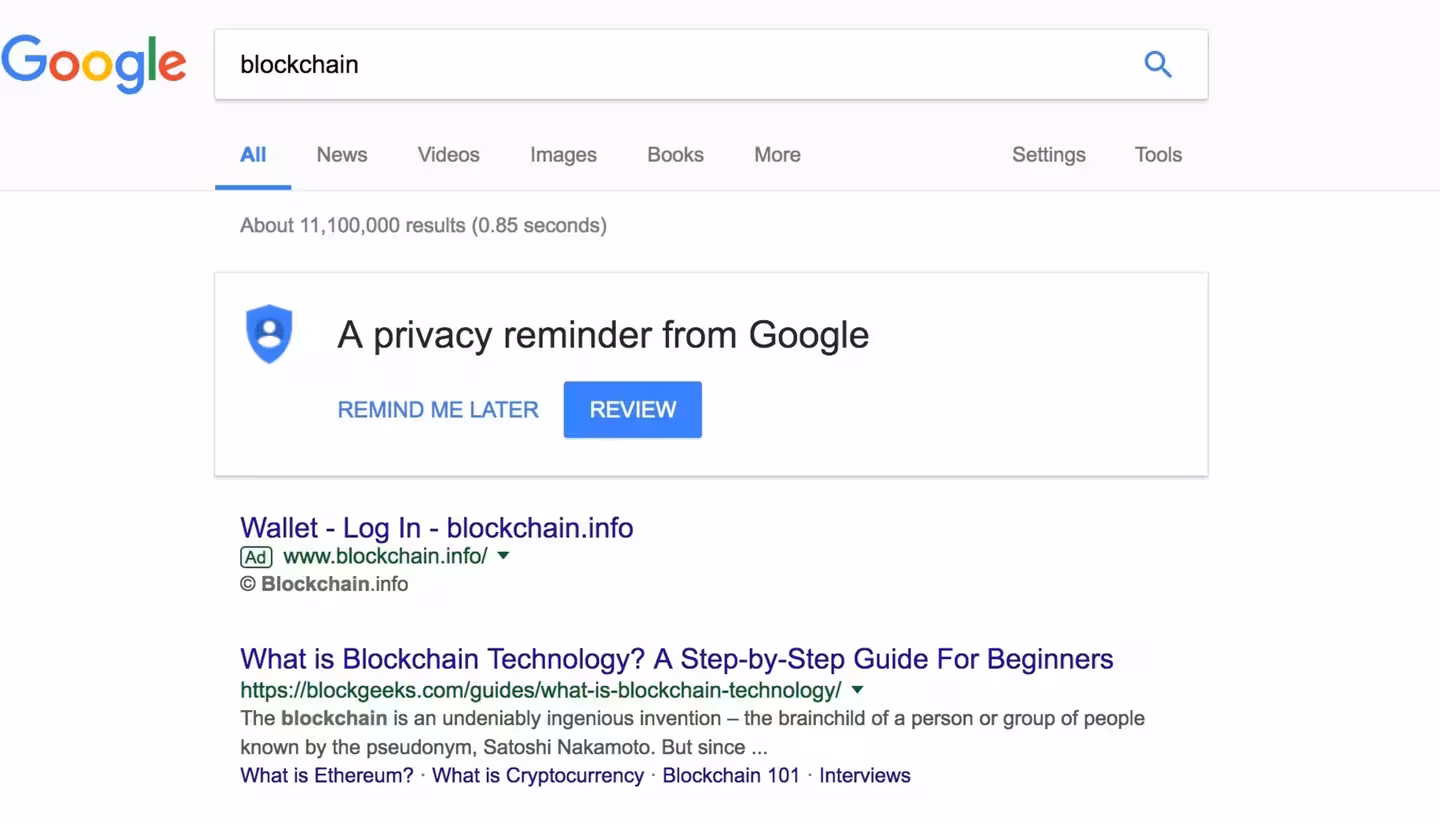The height and width of the screenshot is (824, 1440).
Task: Switch to the Videos tab
Action: [448, 155]
